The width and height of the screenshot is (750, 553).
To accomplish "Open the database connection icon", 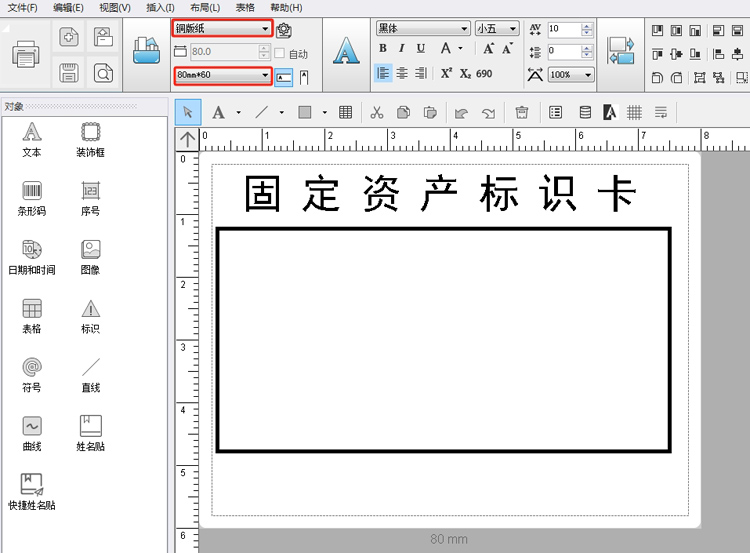I will click(585, 112).
